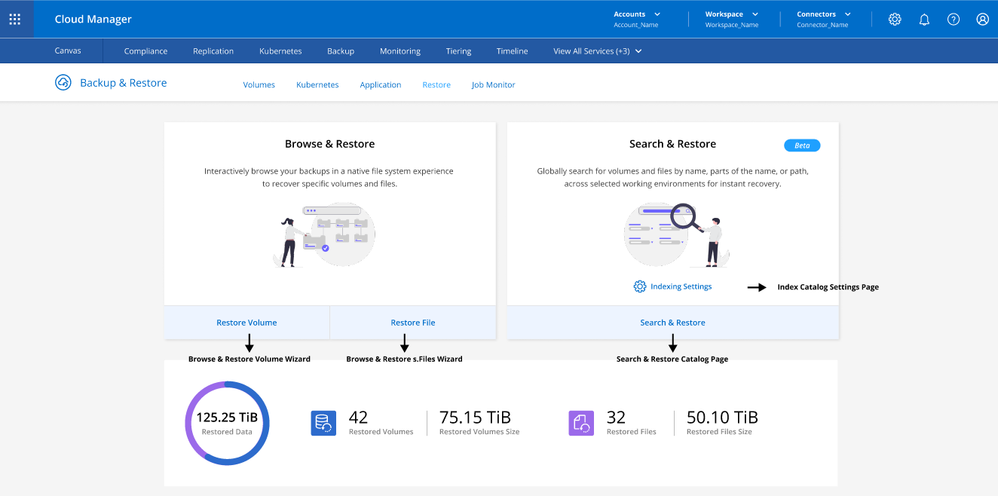Click the Restored Files purple icon
The height and width of the screenshot is (496, 998).
pyautogui.click(x=582, y=423)
